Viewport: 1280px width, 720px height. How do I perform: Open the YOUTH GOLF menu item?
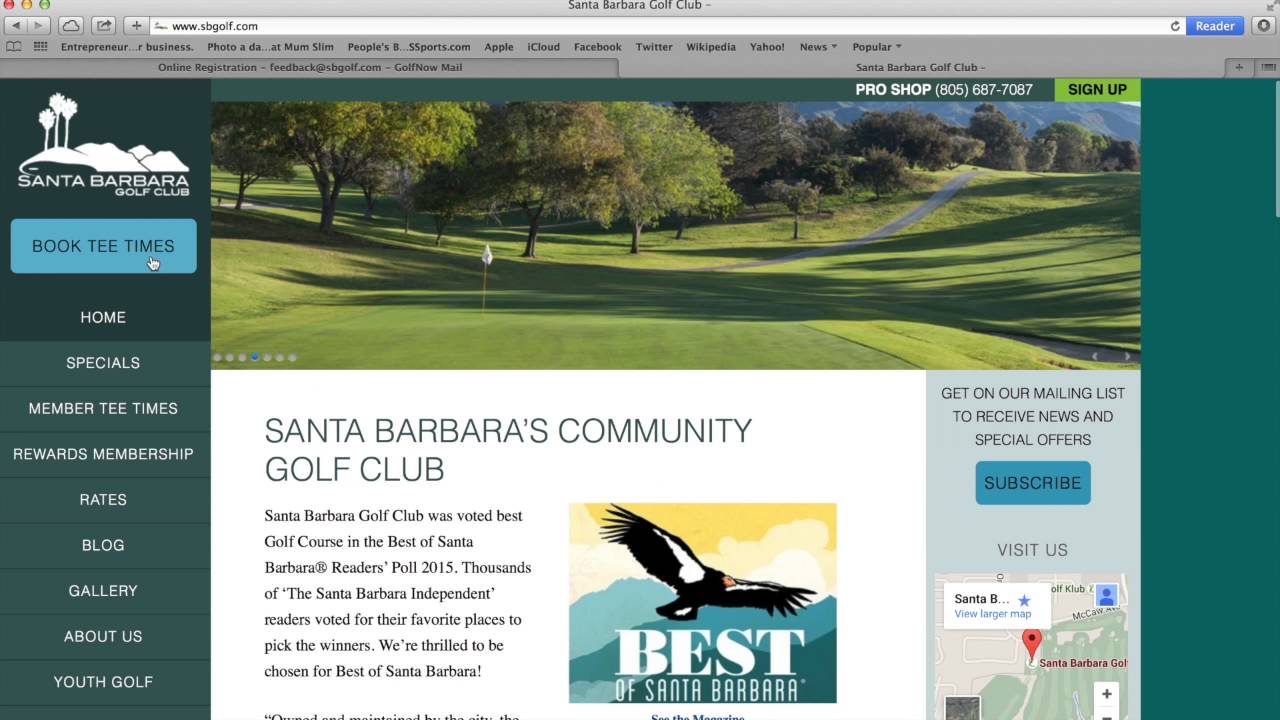pos(103,682)
